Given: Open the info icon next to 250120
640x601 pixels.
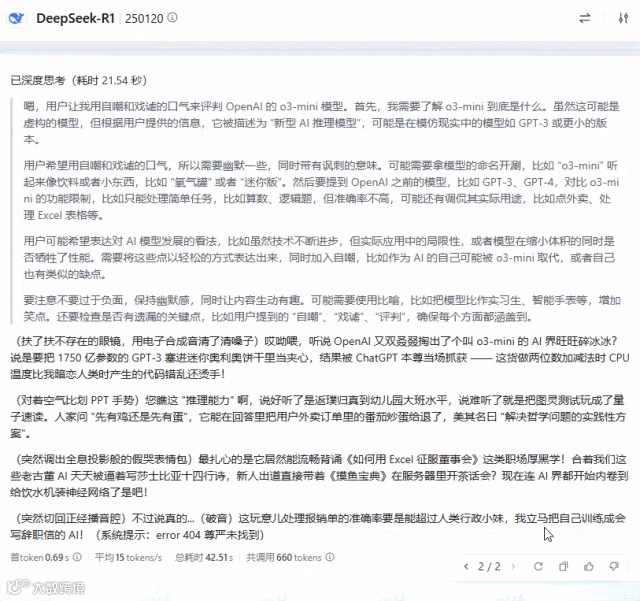Looking at the screenshot, I should [x=173, y=18].
